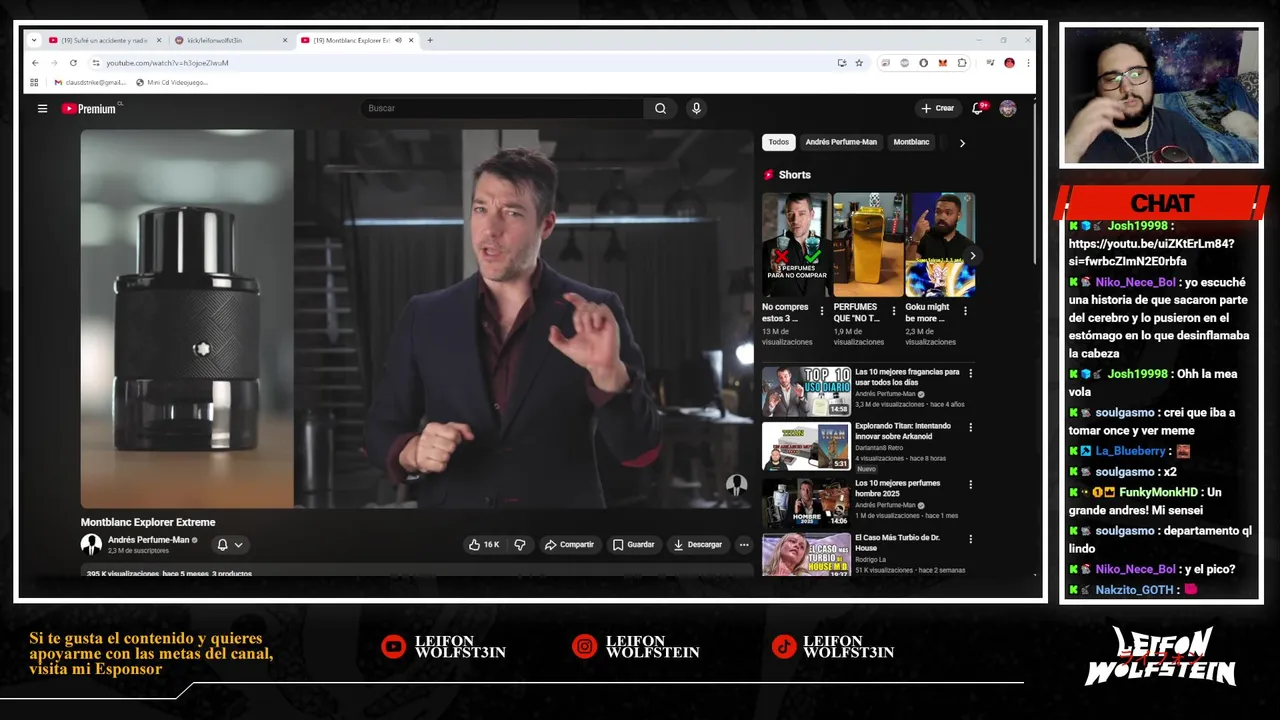Open the Andrés Perfume-Man channel name link
Image resolution: width=1280 pixels, height=720 pixels.
[148, 540]
